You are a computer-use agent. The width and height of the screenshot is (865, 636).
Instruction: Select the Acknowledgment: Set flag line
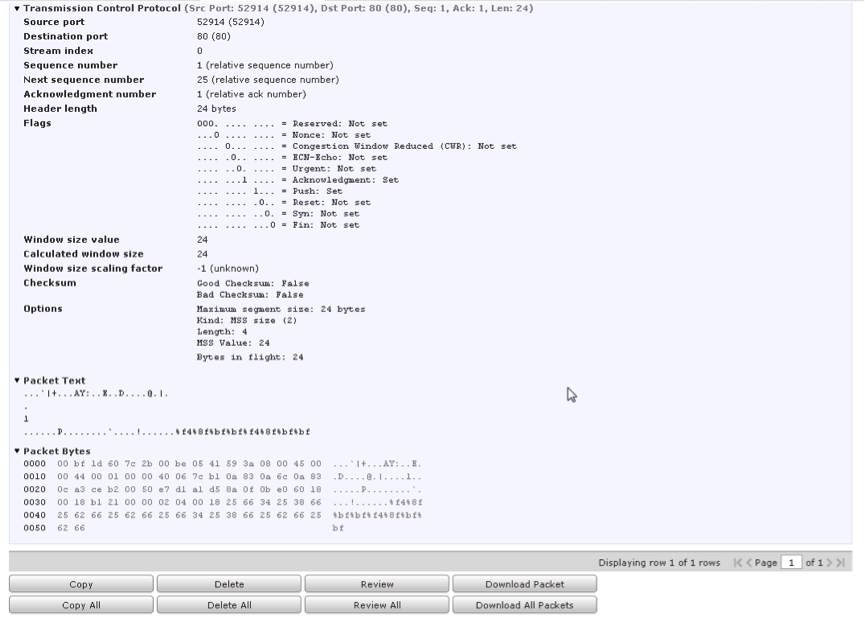click(x=297, y=180)
